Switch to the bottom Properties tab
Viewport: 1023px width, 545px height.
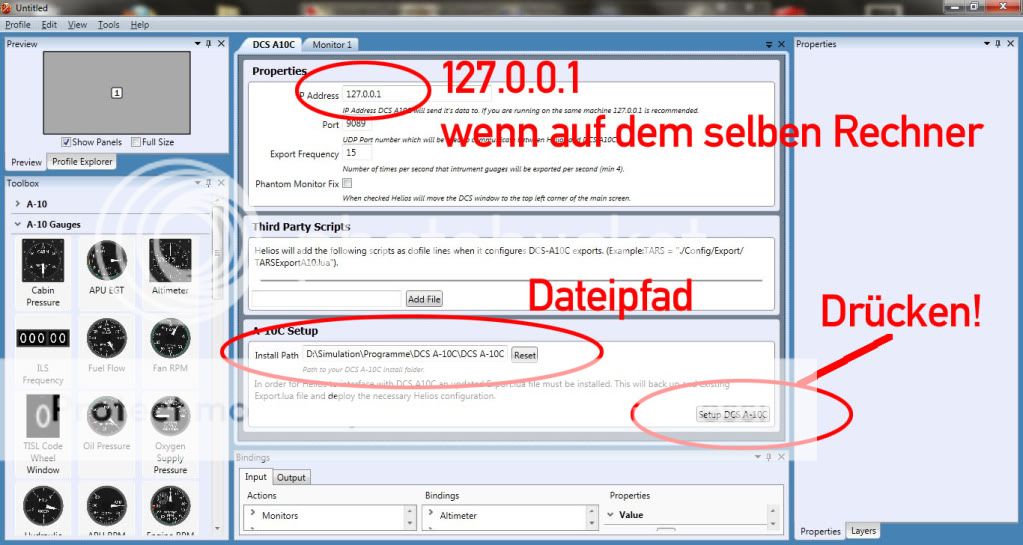click(820, 531)
